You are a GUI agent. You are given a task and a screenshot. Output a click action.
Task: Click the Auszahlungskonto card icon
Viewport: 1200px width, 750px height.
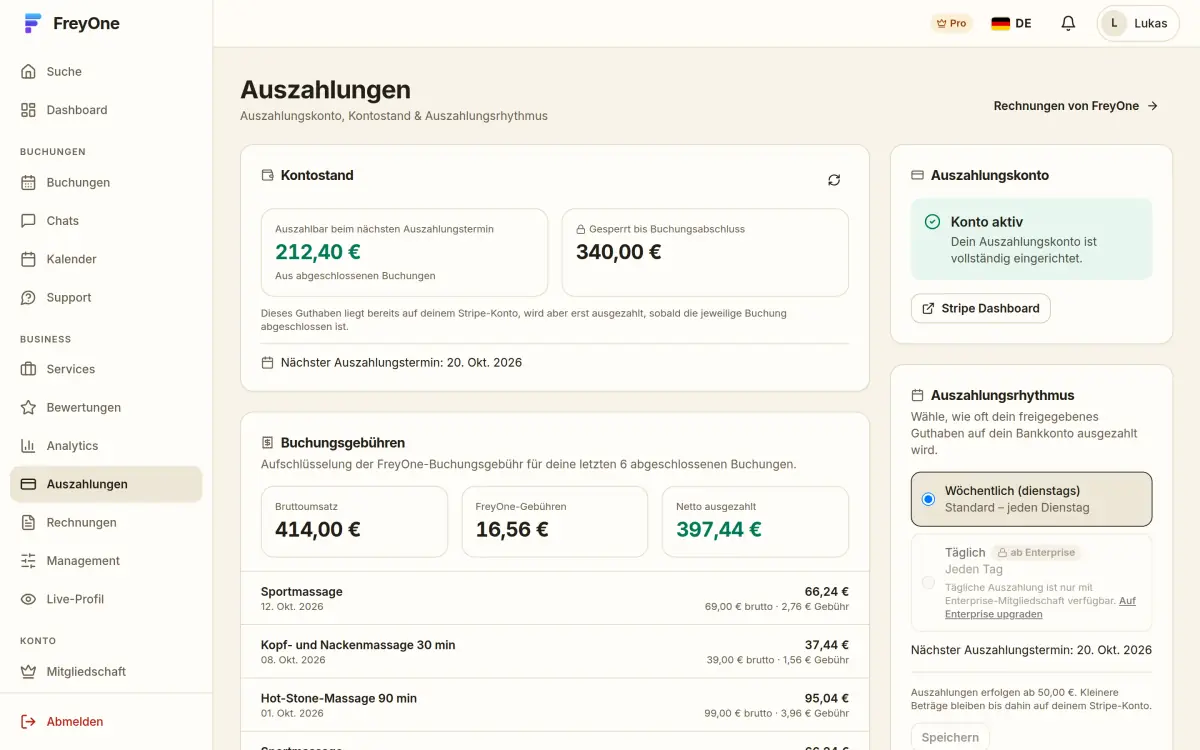click(917, 175)
